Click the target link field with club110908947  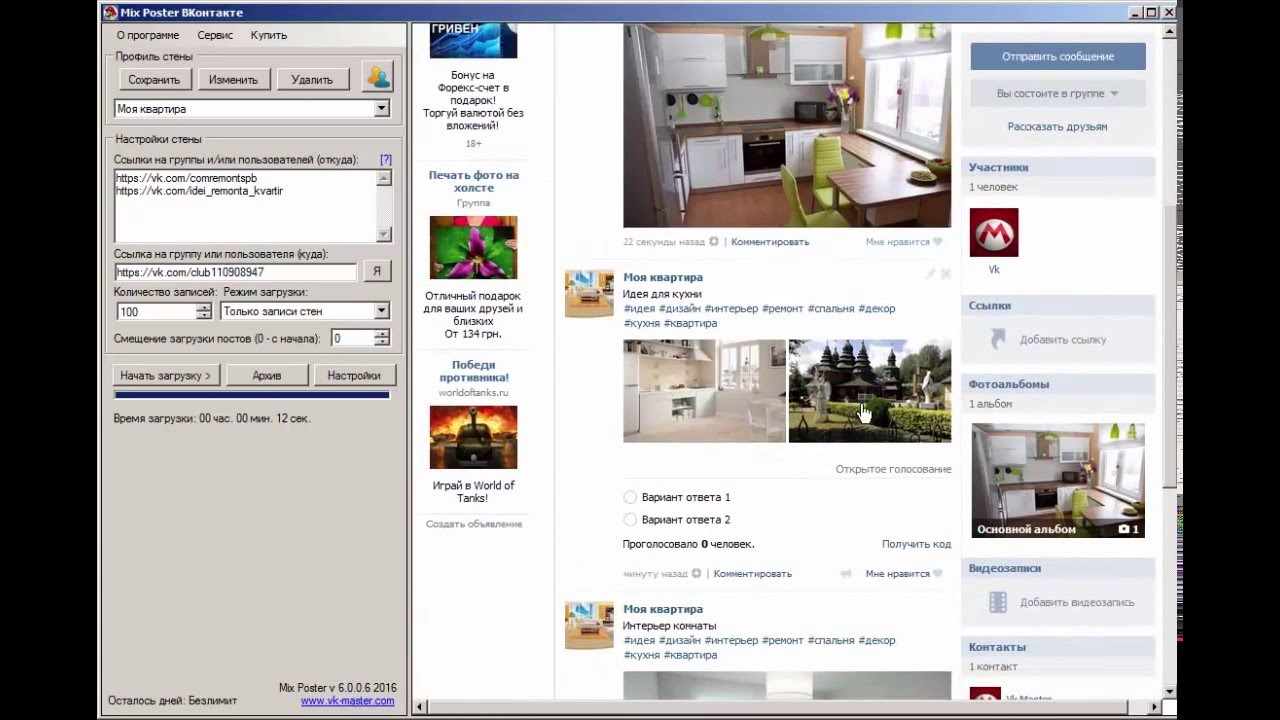pos(235,272)
